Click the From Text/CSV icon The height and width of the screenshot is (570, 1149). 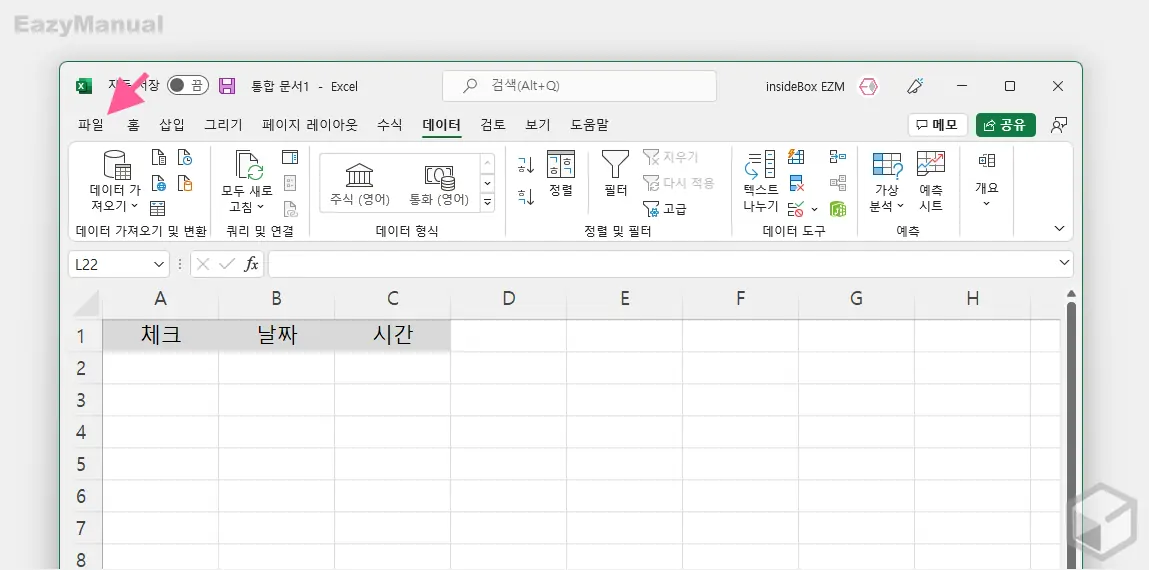pyautogui.click(x=158, y=158)
